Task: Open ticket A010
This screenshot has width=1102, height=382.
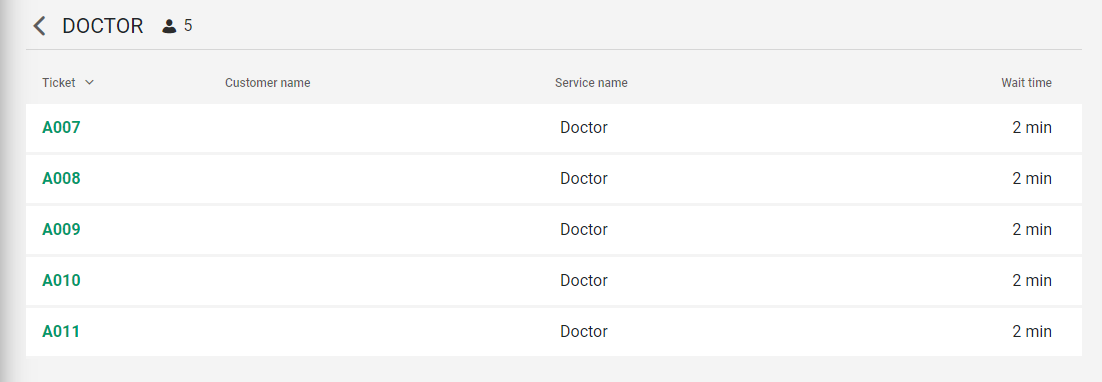Action: (x=61, y=280)
